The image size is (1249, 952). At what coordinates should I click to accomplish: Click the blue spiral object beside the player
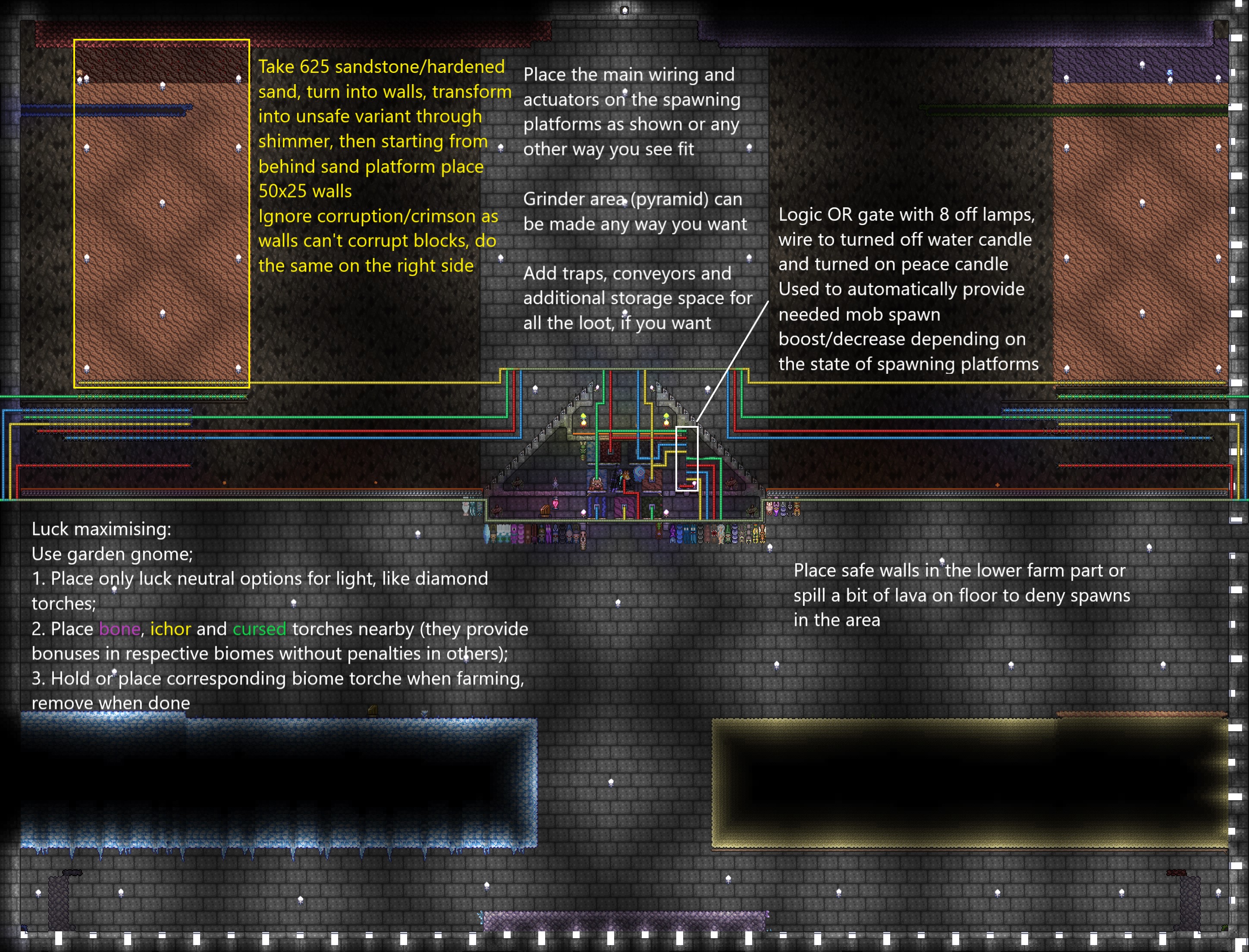click(640, 474)
